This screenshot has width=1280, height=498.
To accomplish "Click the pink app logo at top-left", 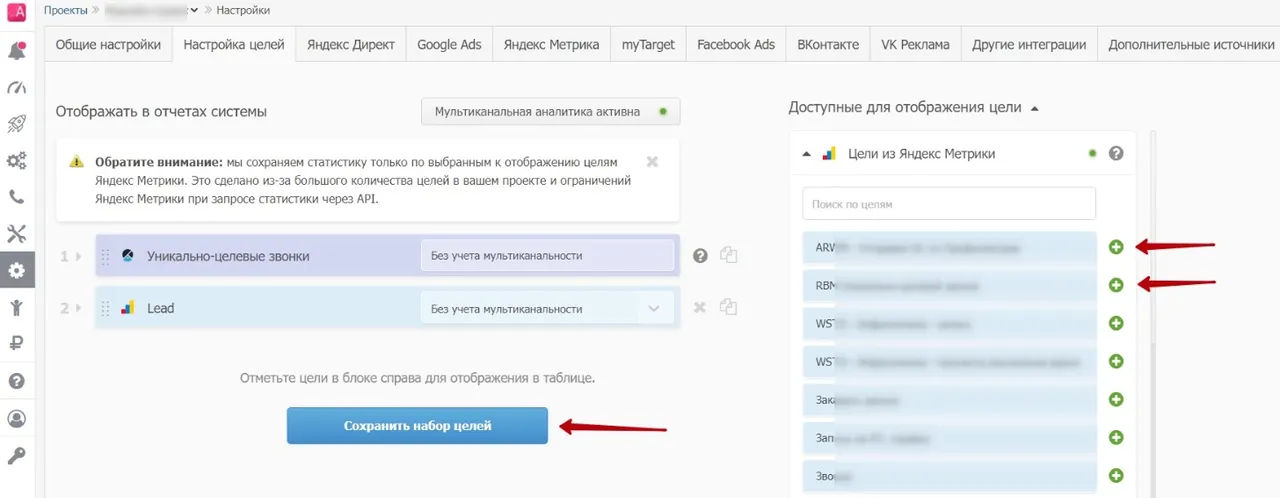I will pyautogui.click(x=16, y=12).
